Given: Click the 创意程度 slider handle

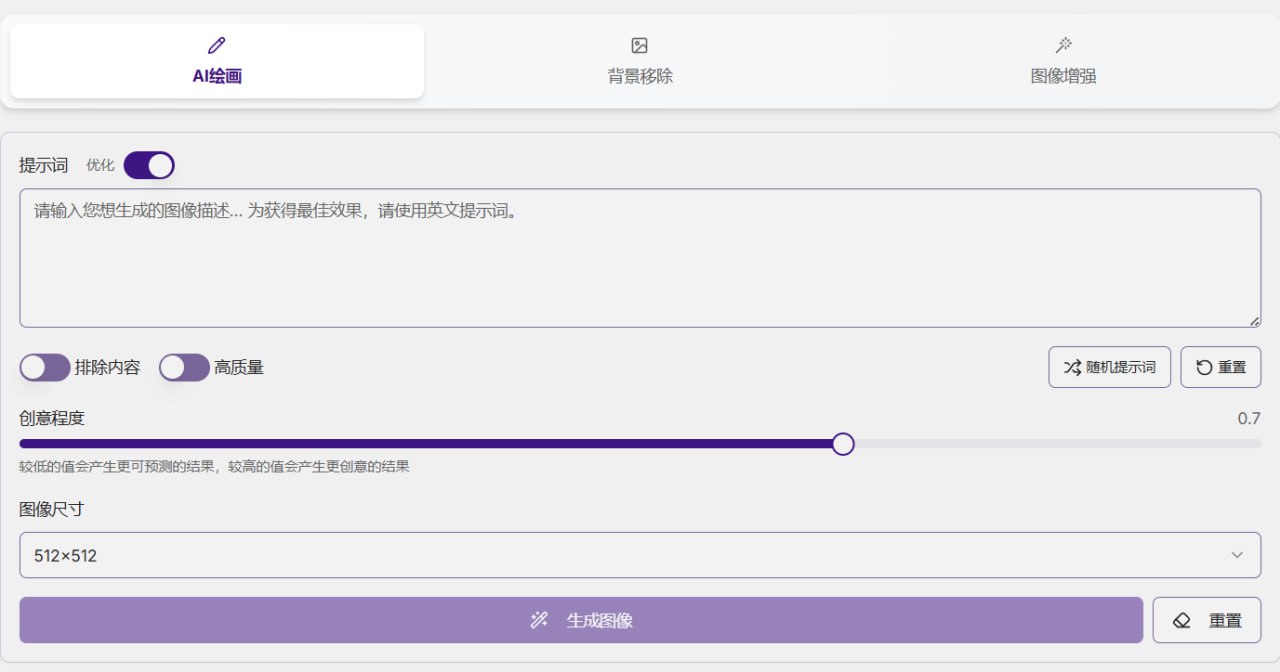Looking at the screenshot, I should click(843, 444).
